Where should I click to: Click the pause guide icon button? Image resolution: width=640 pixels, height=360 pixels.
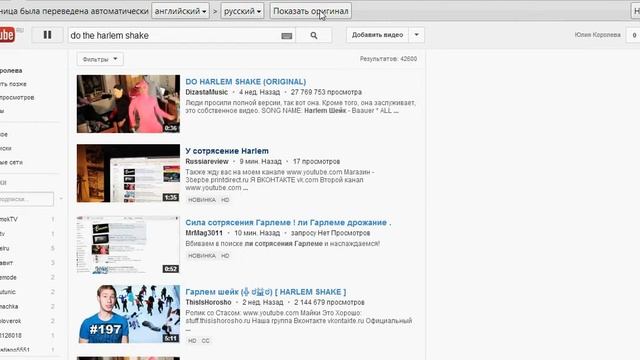click(x=47, y=35)
